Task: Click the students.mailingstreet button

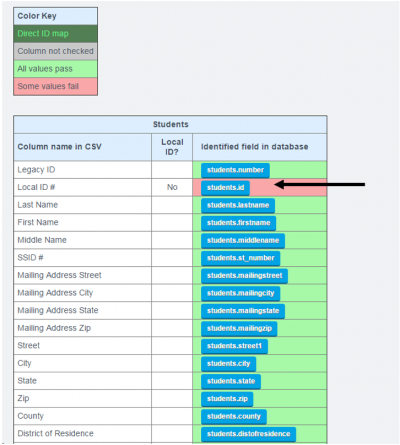Action: pos(244,276)
